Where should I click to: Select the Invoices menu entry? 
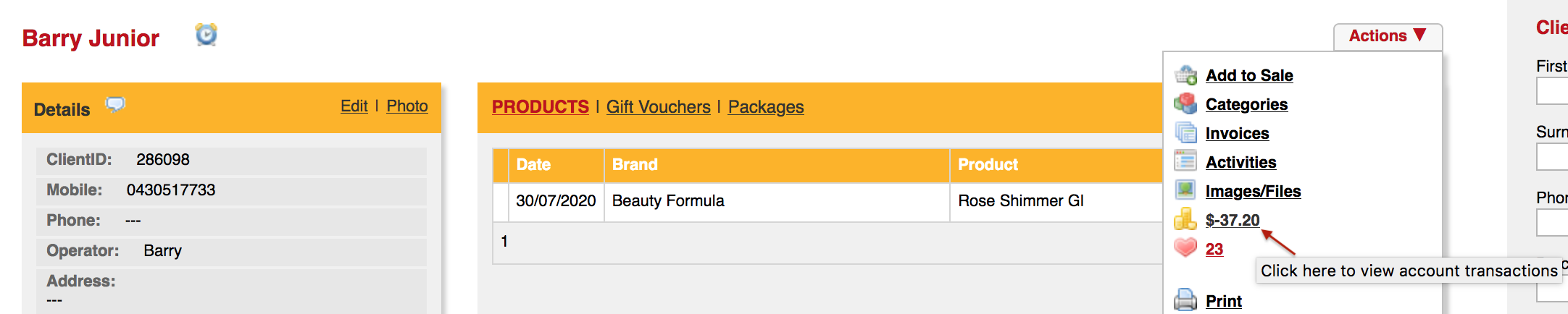coord(1237,133)
